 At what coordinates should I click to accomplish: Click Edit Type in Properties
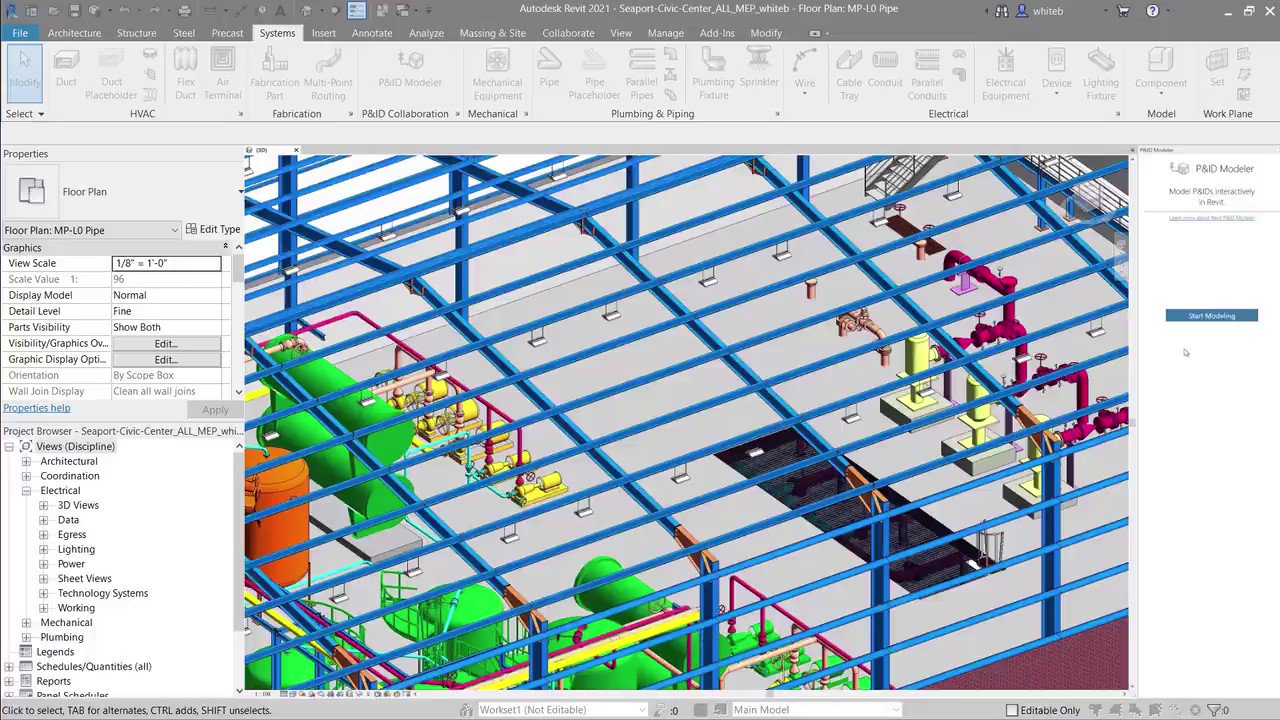[213, 229]
